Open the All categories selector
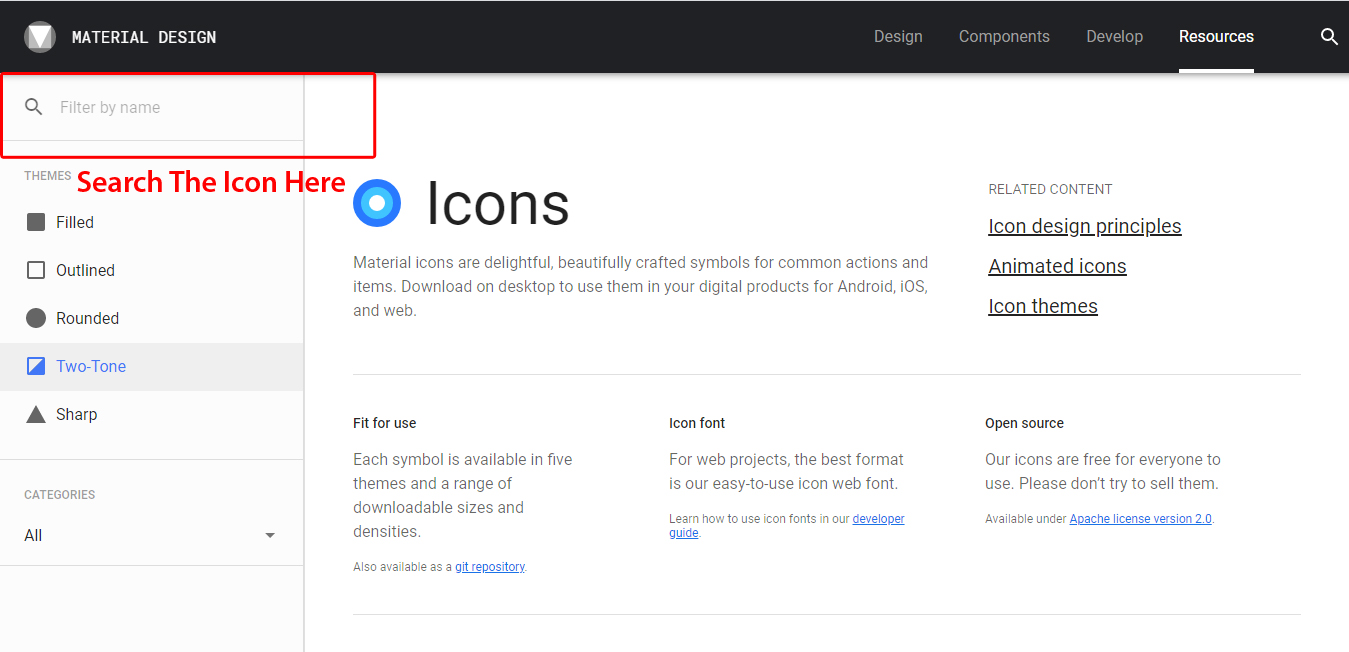 [x=150, y=536]
